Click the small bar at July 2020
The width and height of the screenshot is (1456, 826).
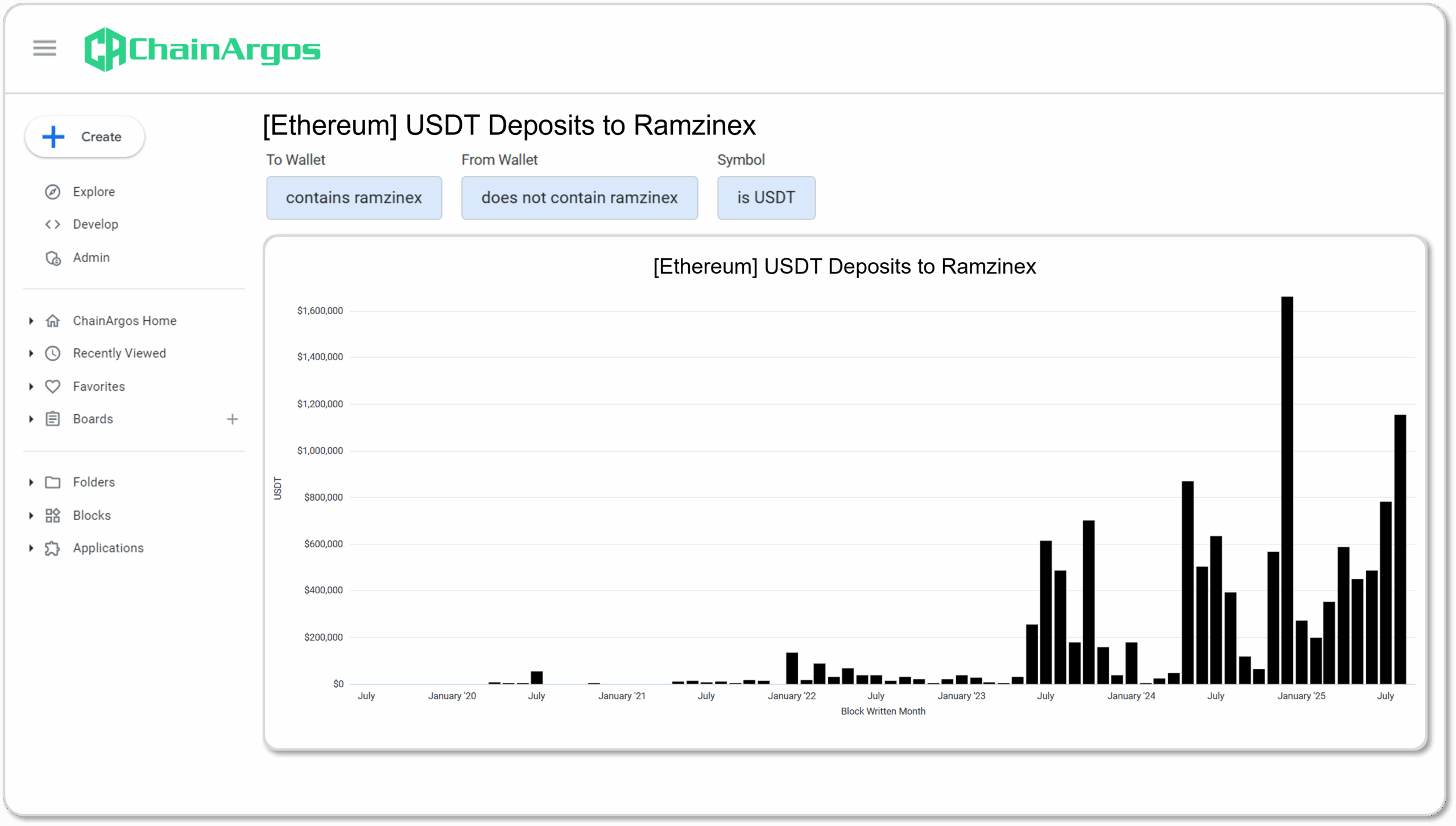coord(537,678)
